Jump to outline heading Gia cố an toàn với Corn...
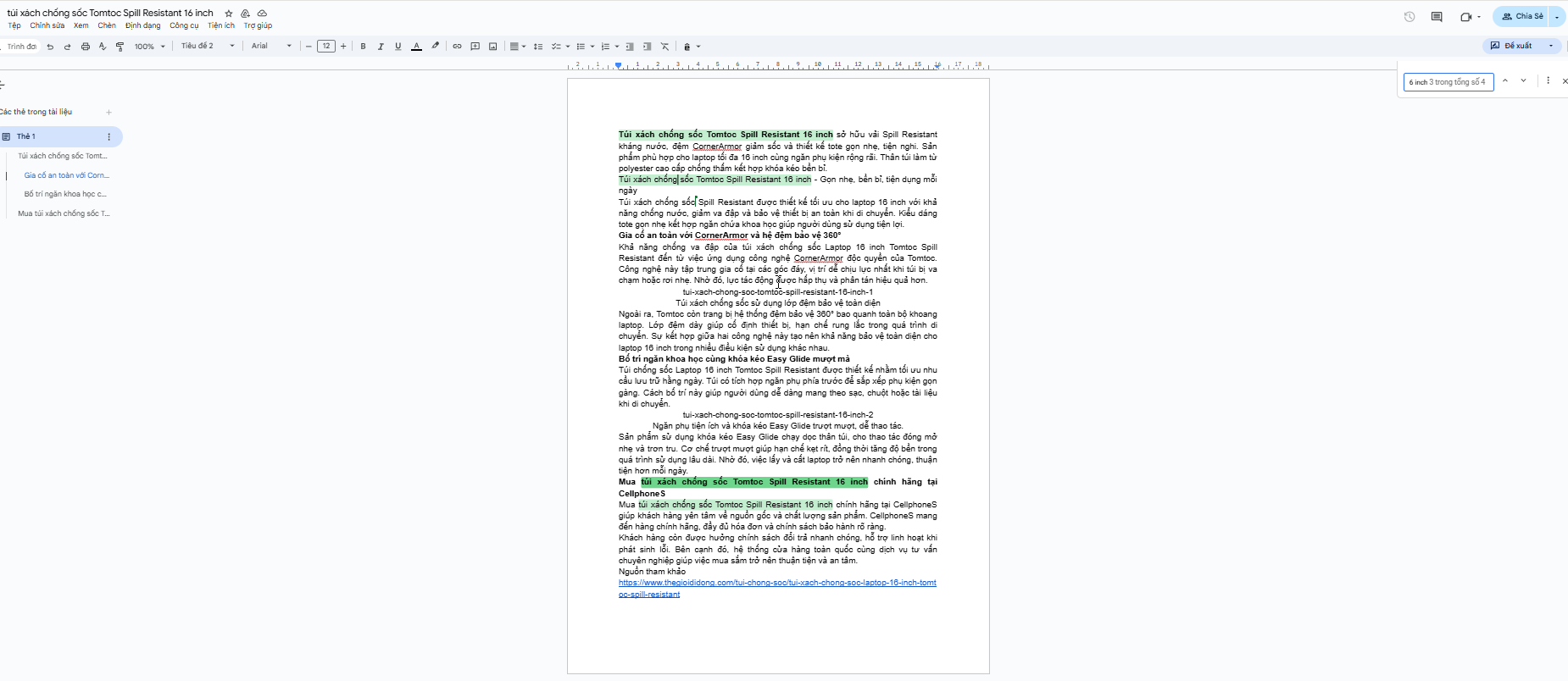The height and width of the screenshot is (681, 1568). [x=67, y=175]
